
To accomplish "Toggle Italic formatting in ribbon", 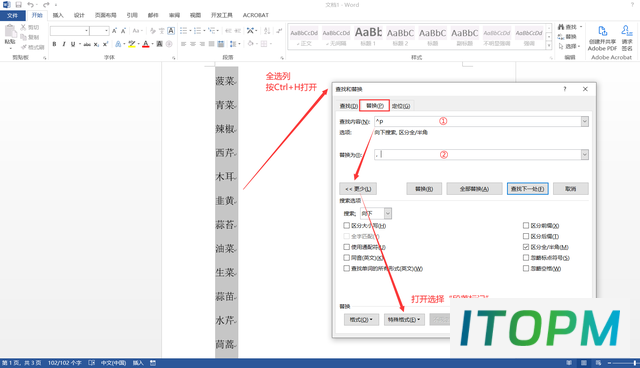I will [x=64, y=44].
